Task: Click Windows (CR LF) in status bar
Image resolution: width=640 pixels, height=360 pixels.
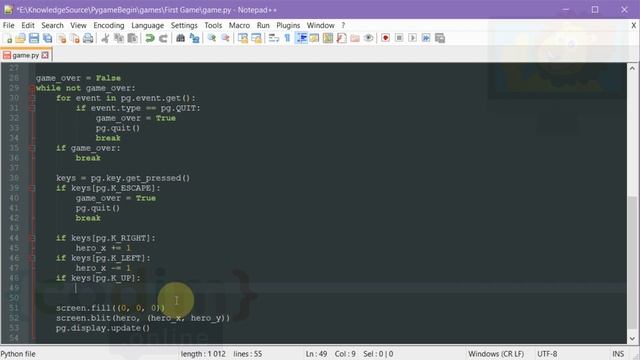Action: 496,354
